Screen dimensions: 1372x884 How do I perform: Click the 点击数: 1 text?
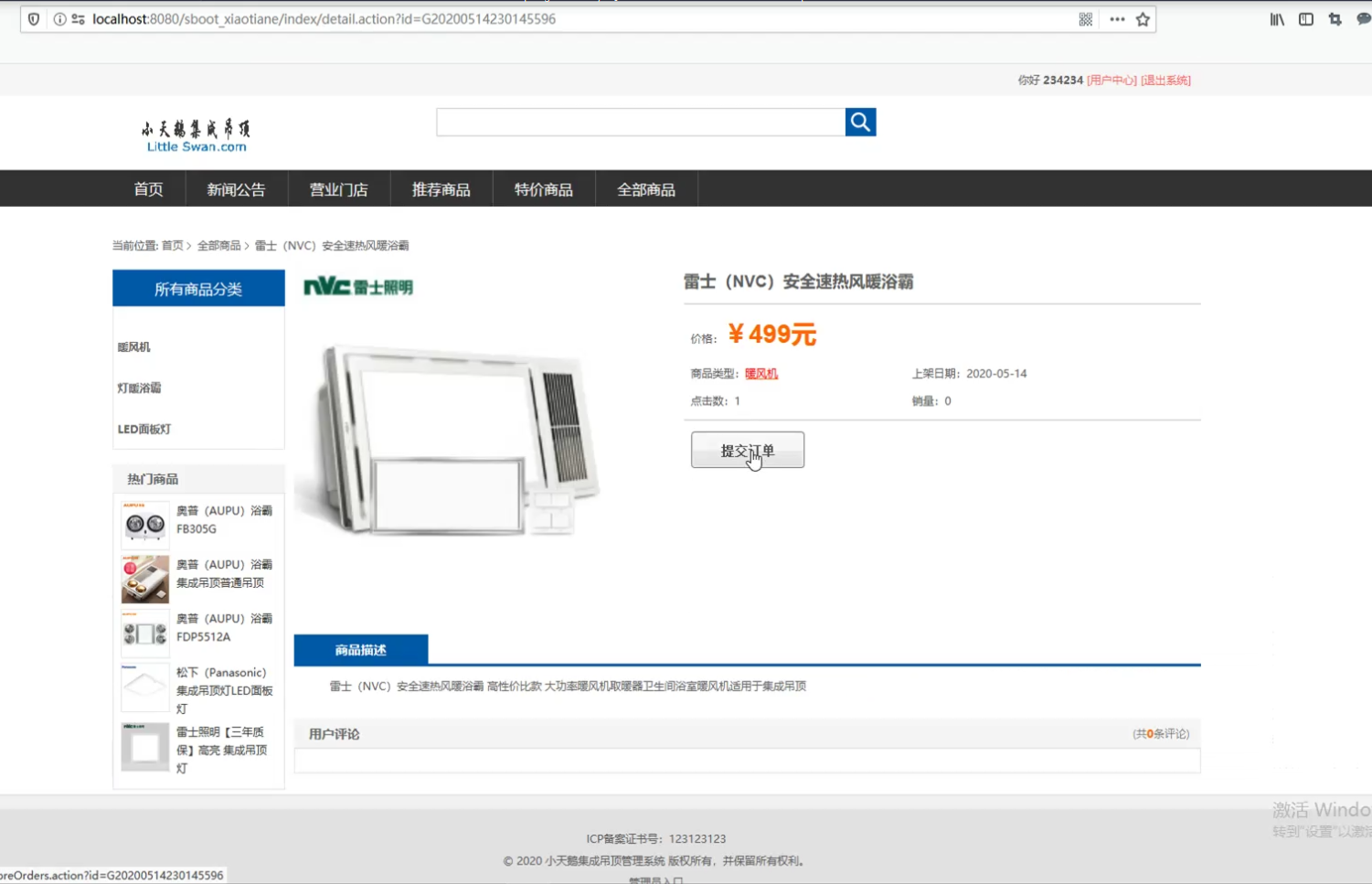click(716, 401)
